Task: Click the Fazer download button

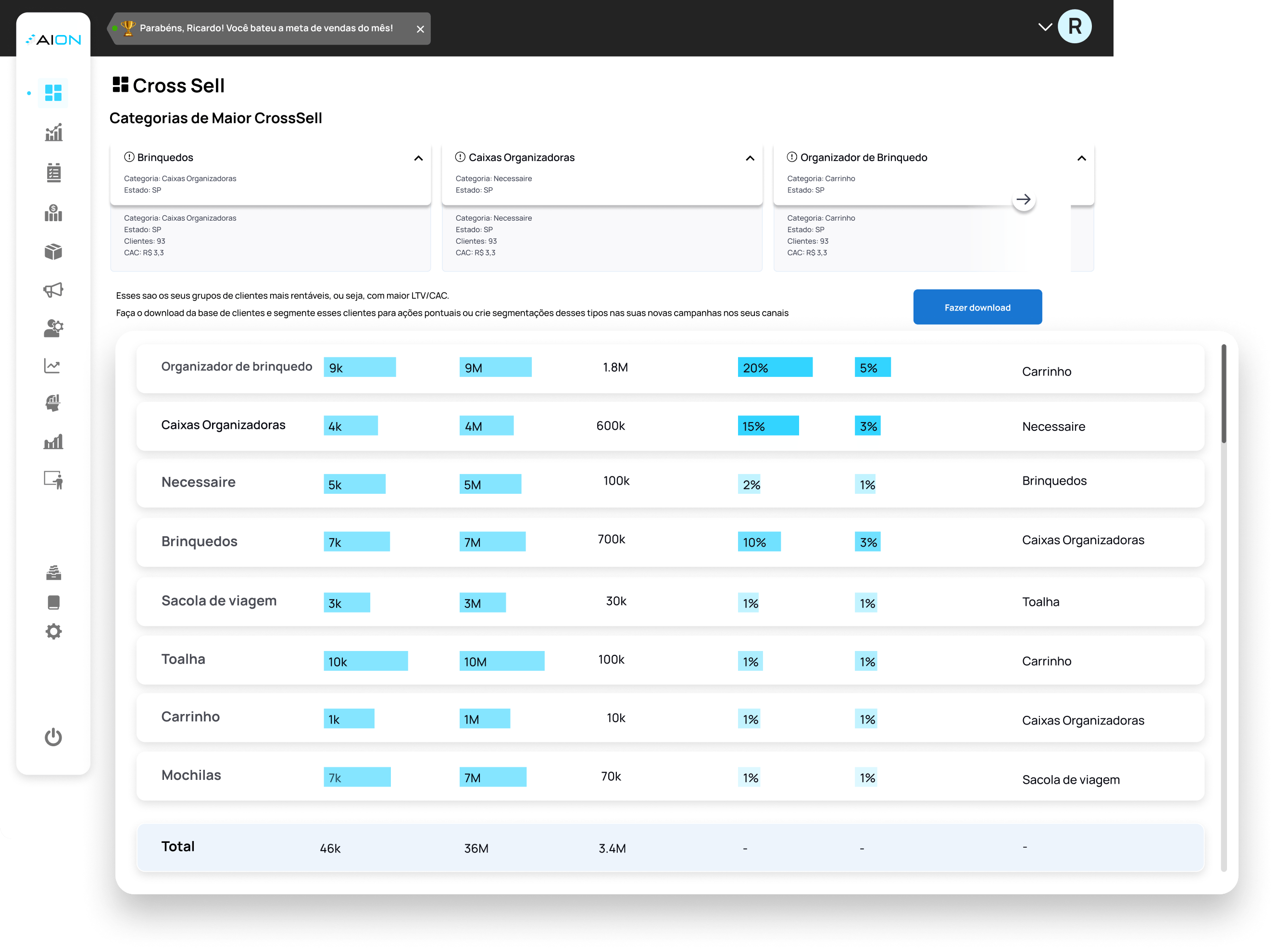Action: (977, 307)
